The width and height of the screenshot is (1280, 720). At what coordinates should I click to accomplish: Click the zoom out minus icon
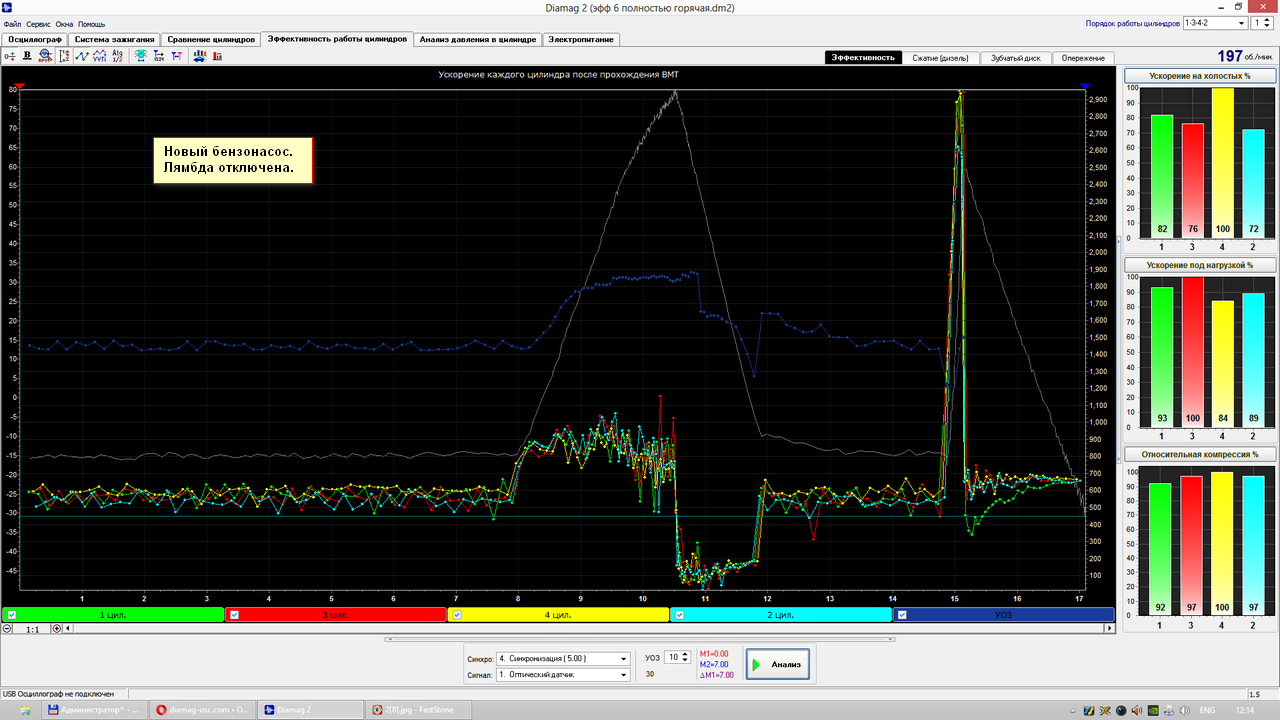(7, 629)
